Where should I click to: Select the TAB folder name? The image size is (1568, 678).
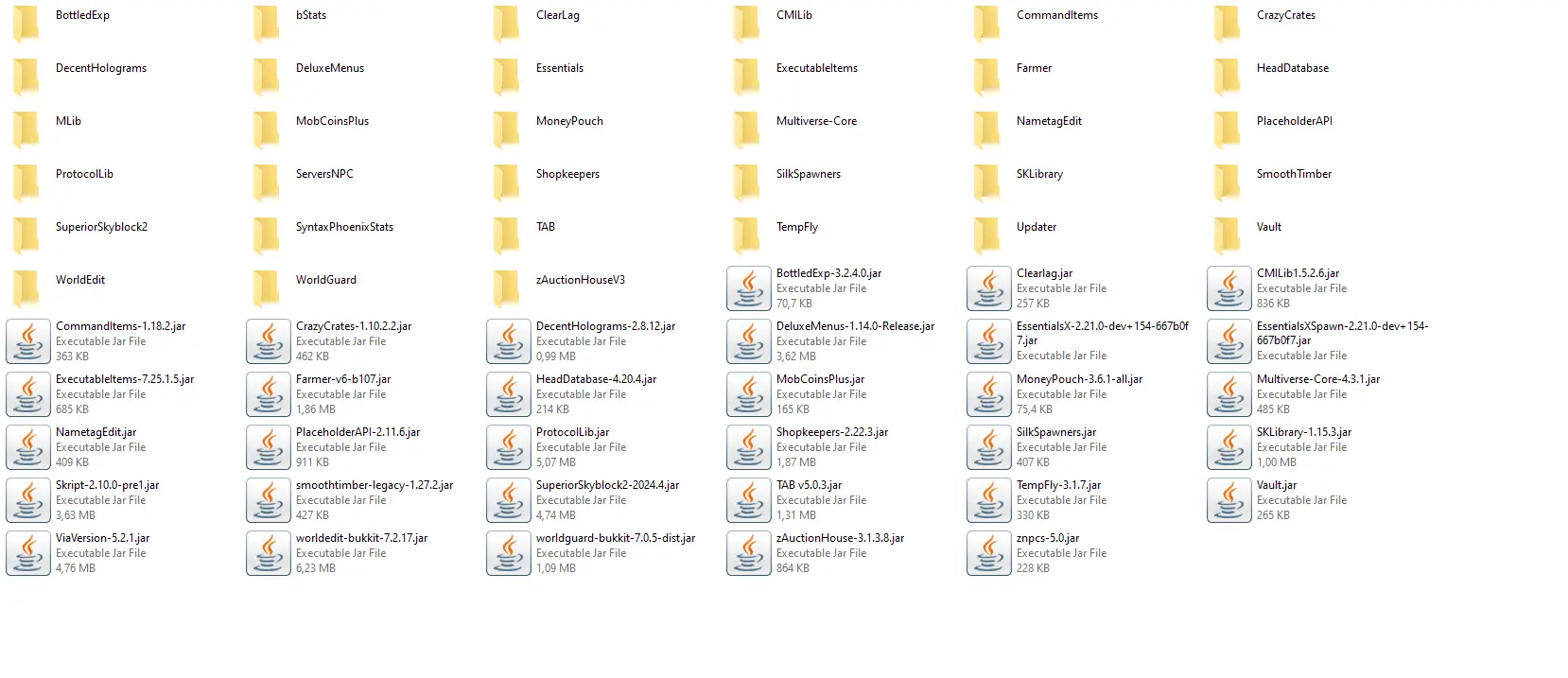(546, 227)
